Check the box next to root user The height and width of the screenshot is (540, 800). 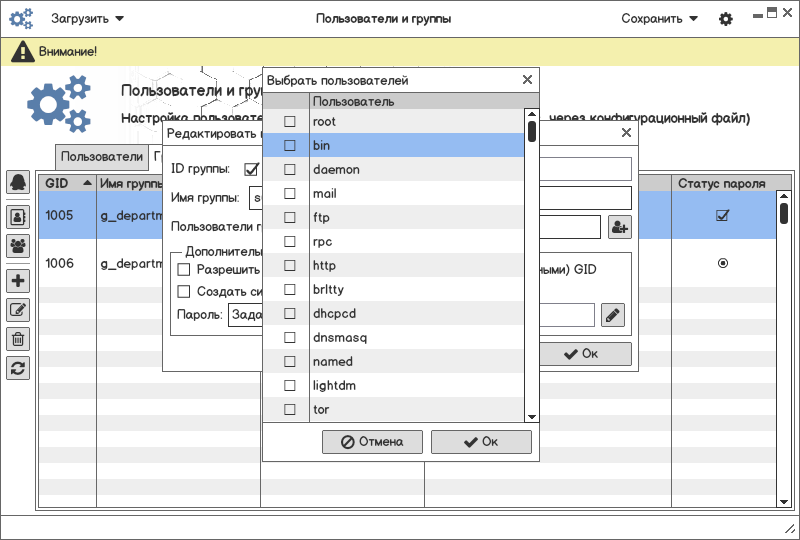click(x=290, y=122)
